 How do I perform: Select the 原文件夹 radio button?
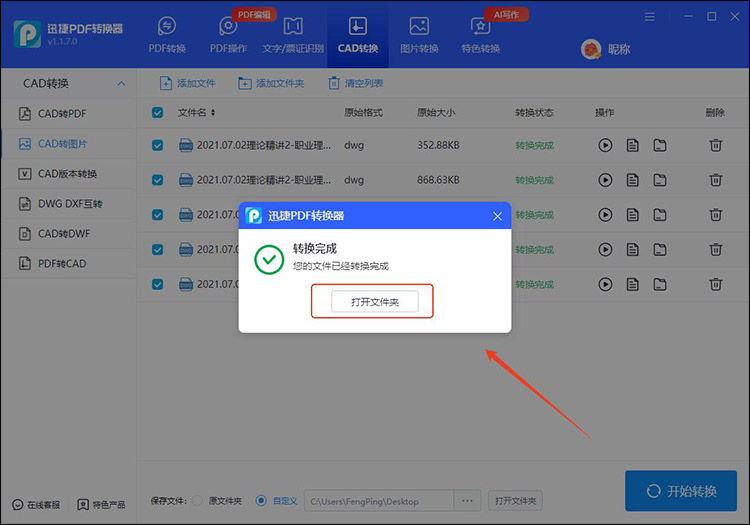click(x=197, y=501)
